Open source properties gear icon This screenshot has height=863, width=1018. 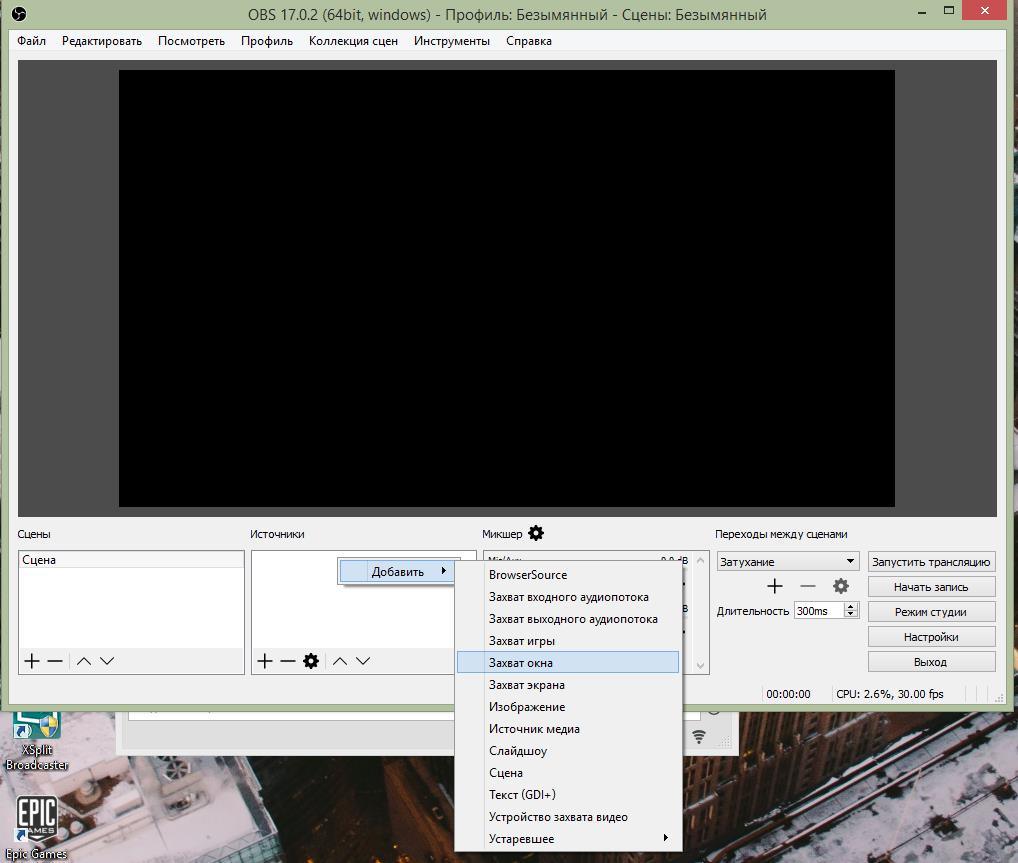tap(311, 661)
